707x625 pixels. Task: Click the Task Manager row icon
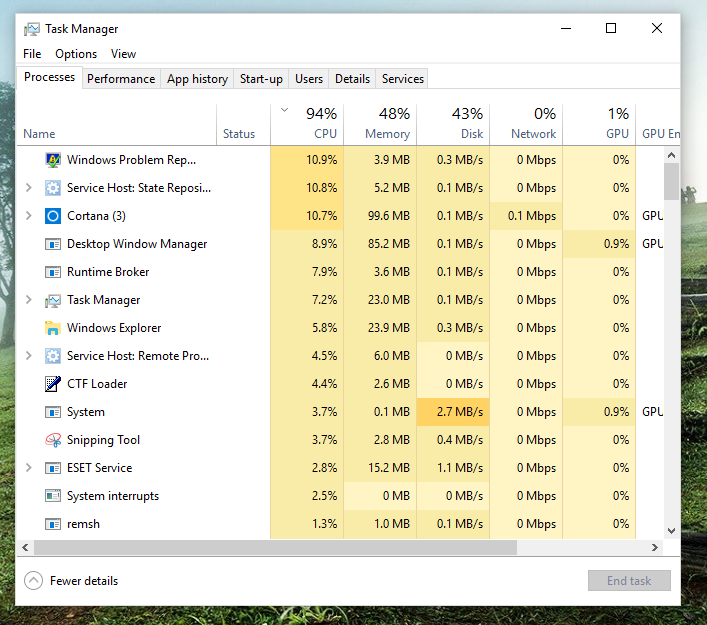tap(53, 300)
